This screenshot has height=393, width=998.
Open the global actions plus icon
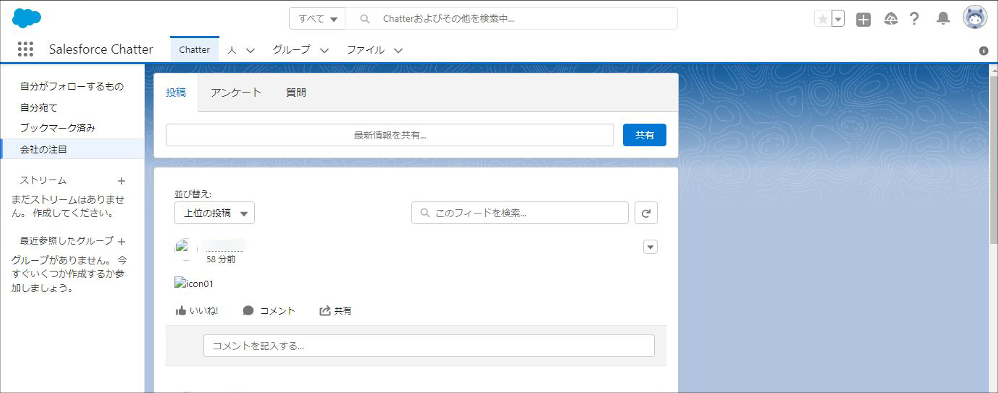863,19
